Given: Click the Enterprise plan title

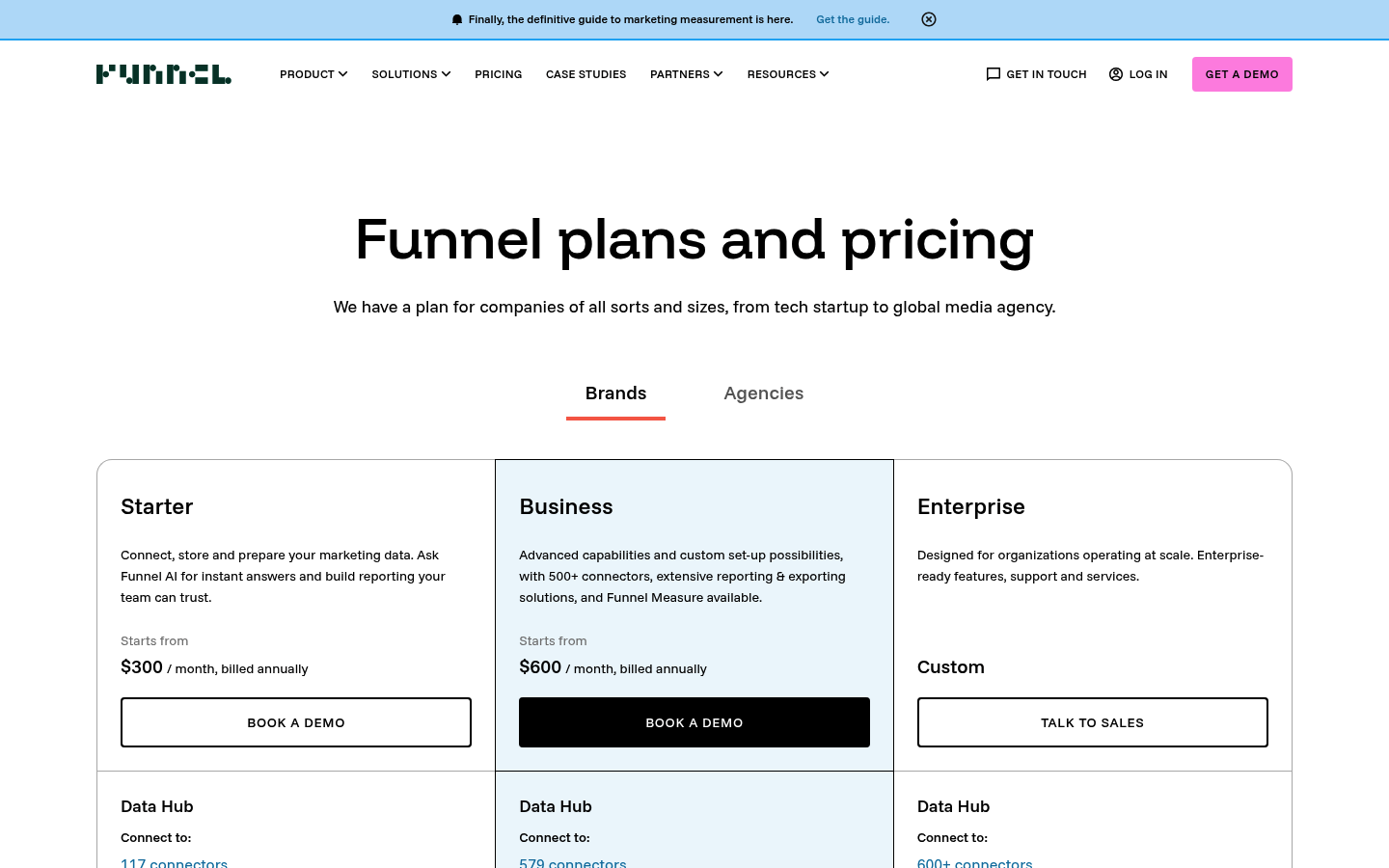Looking at the screenshot, I should pos(971,506).
